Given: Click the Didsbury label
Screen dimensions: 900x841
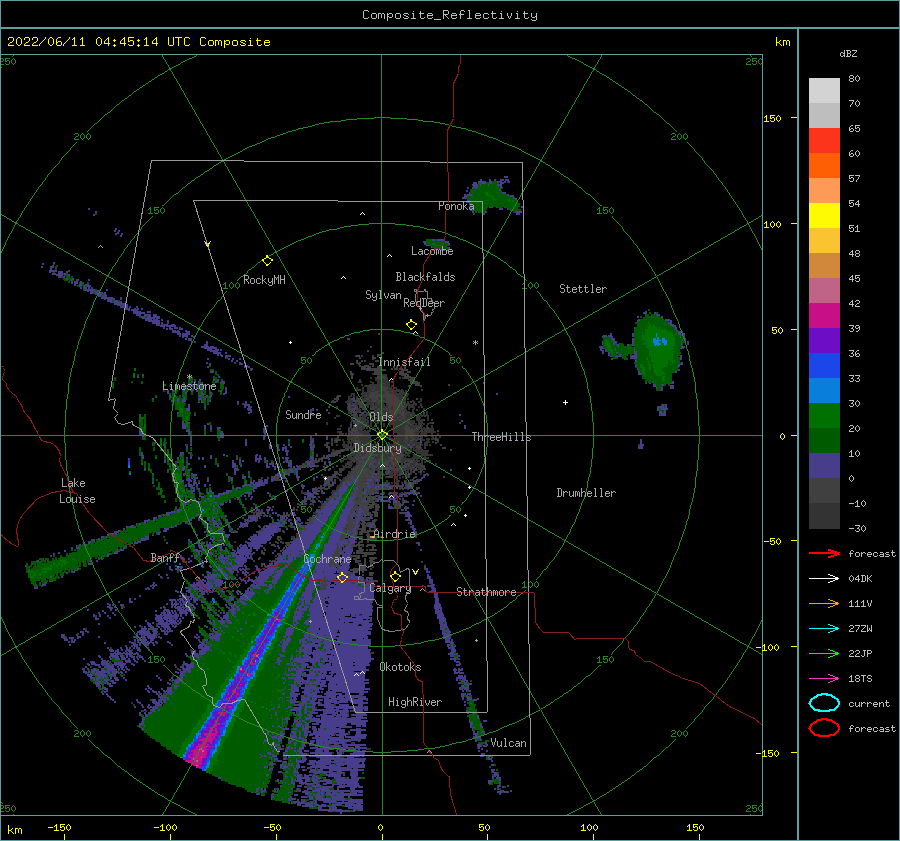Looking at the screenshot, I should [378, 448].
